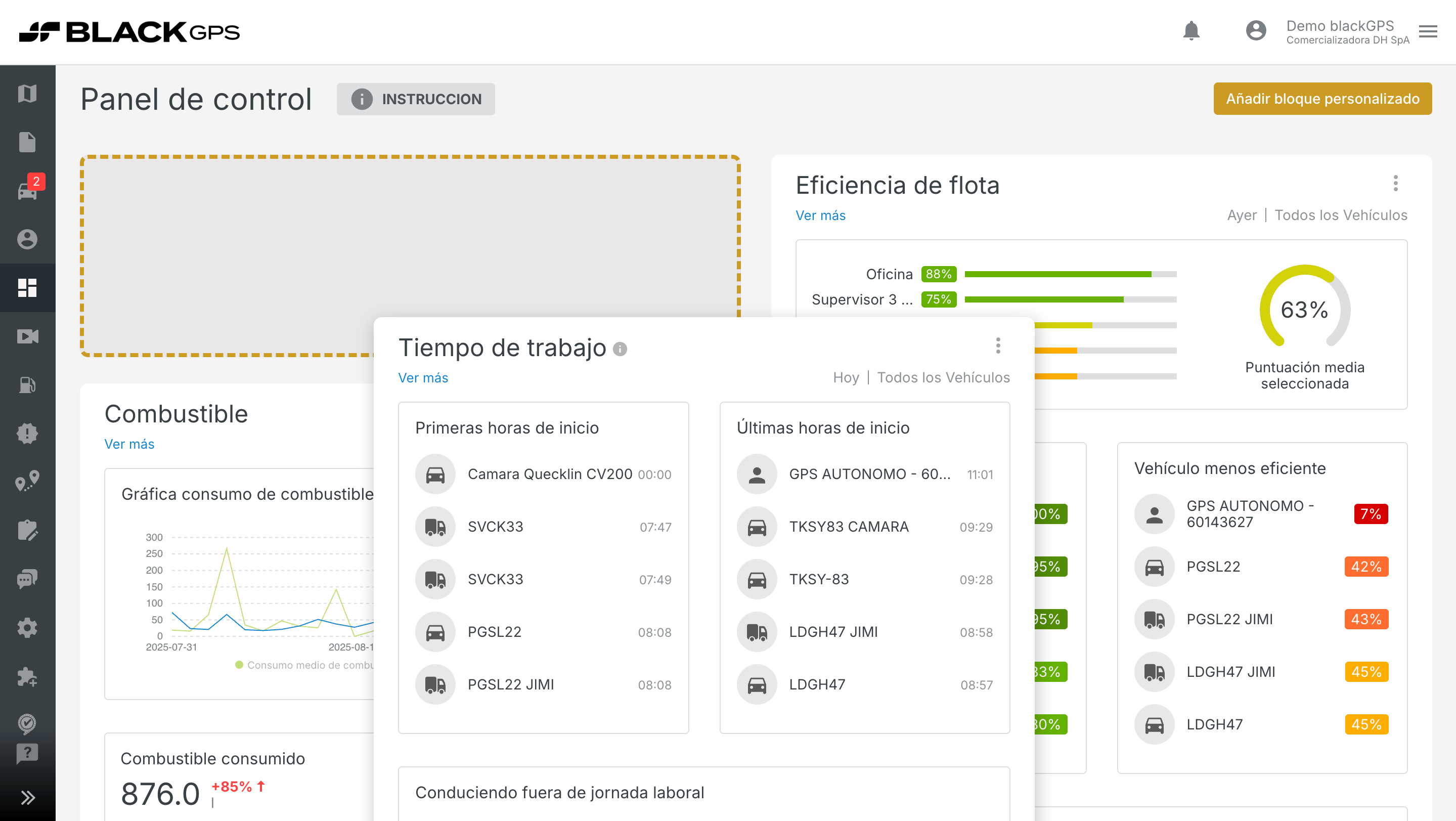Click the user account avatar icon
Viewport: 1456px width, 821px height.
click(x=1256, y=30)
